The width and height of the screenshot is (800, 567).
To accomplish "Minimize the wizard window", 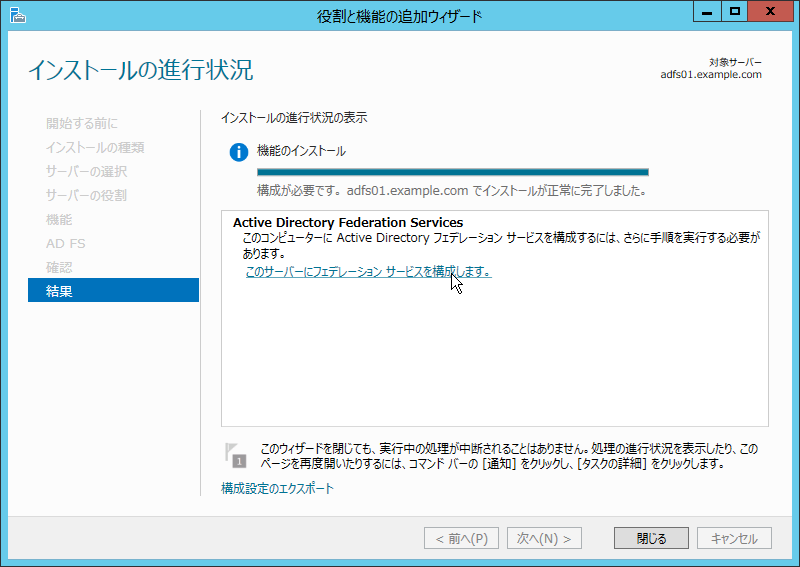I will 707,12.
